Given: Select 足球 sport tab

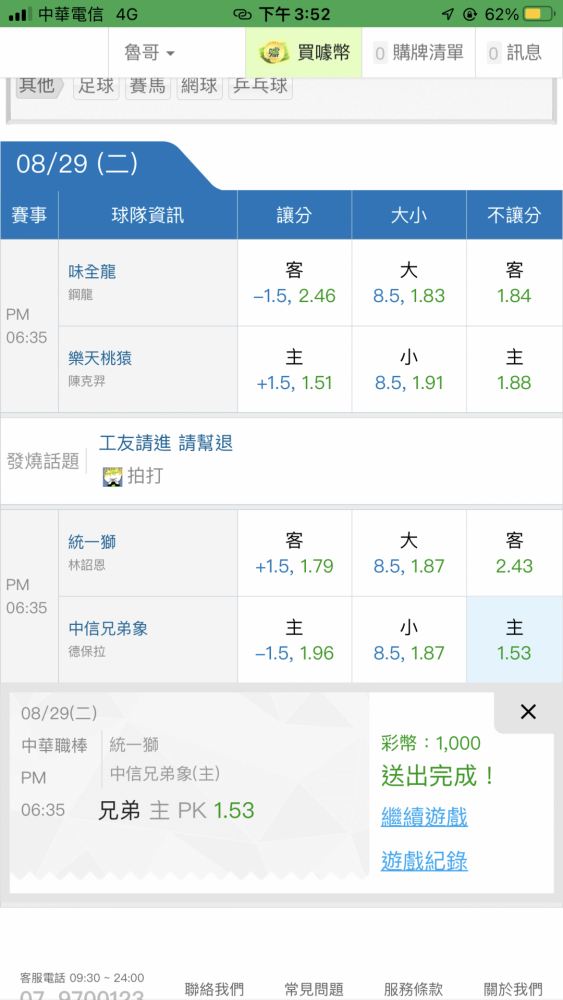Looking at the screenshot, I should tap(96, 87).
